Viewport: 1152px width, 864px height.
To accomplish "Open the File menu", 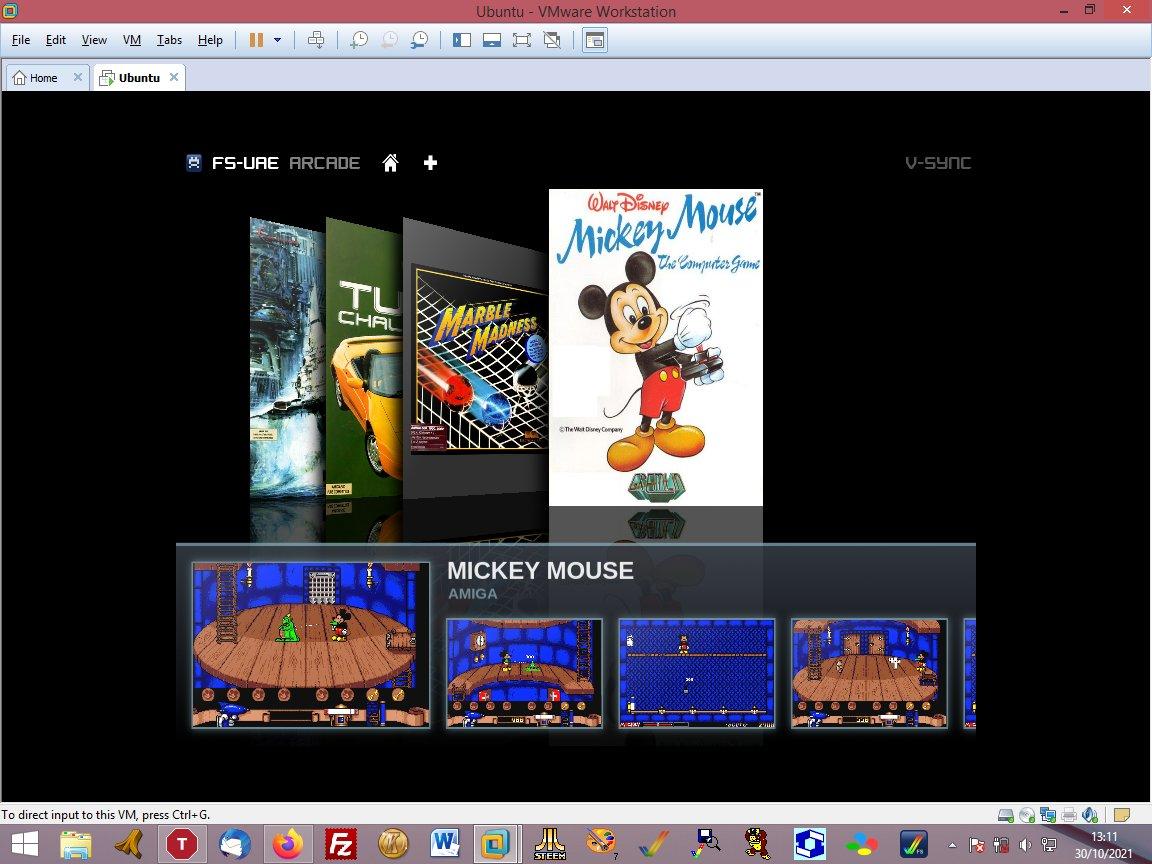I will coord(21,40).
